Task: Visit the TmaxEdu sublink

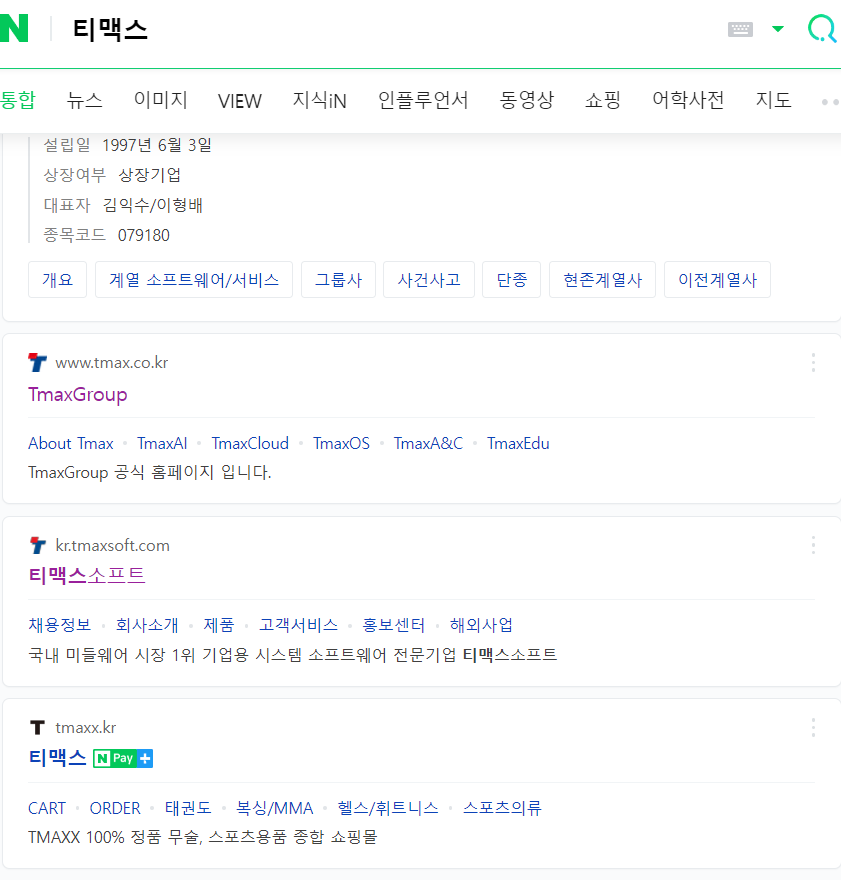Action: (518, 443)
